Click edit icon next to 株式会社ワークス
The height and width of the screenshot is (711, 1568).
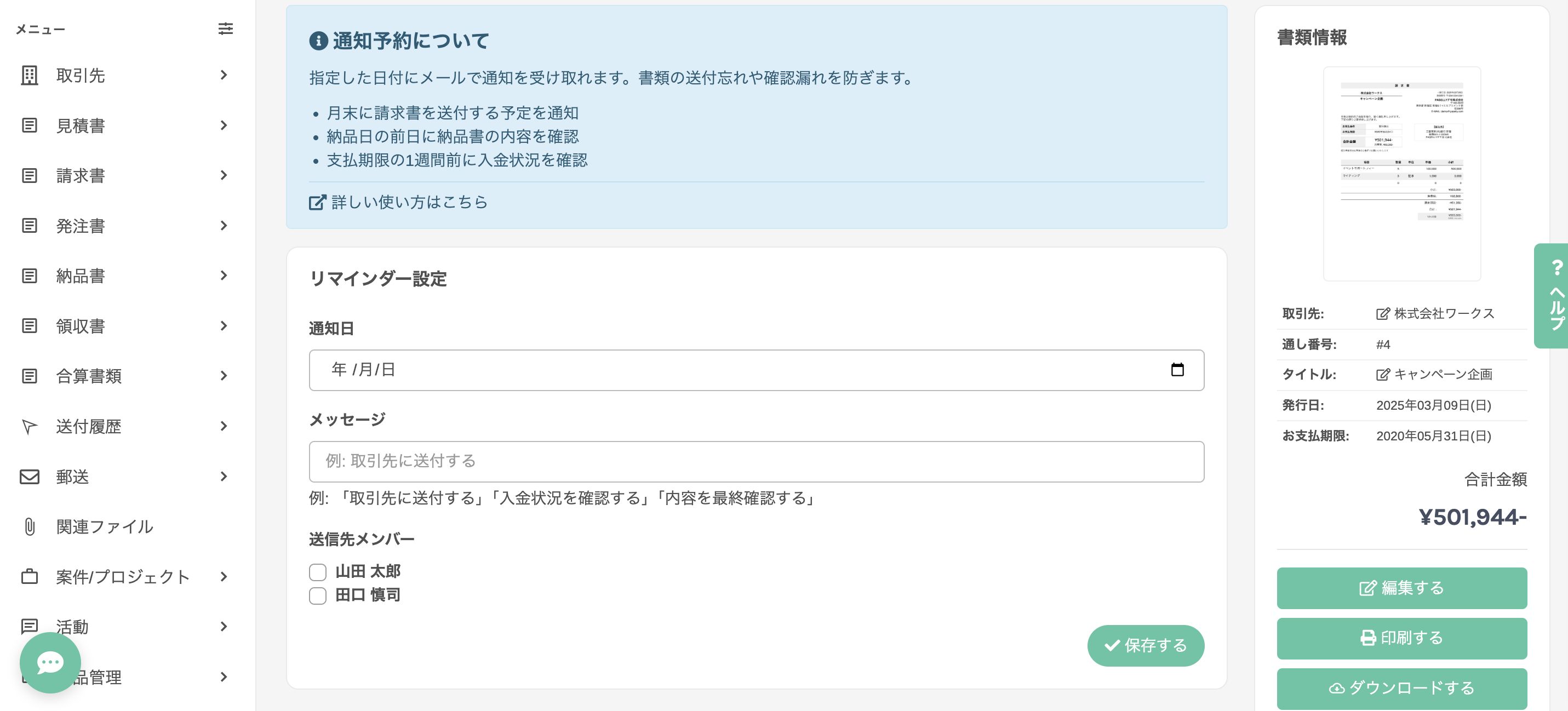(x=1382, y=313)
